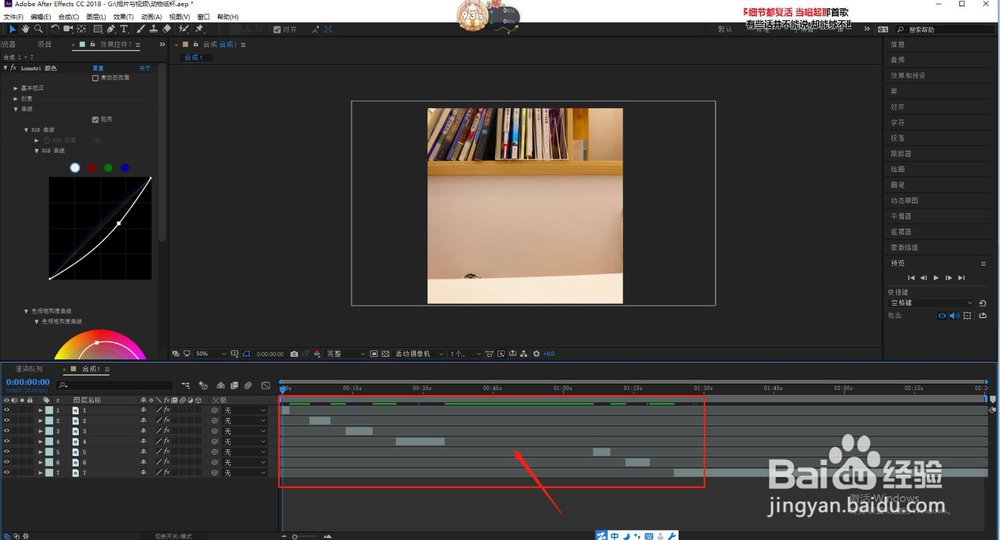Enable motion blur icon in timeline
1000x540 pixels.
coord(248,385)
